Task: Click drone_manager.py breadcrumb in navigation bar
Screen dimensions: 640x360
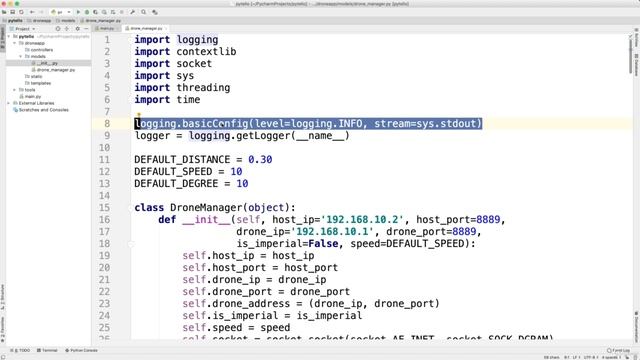Action: 100,20
